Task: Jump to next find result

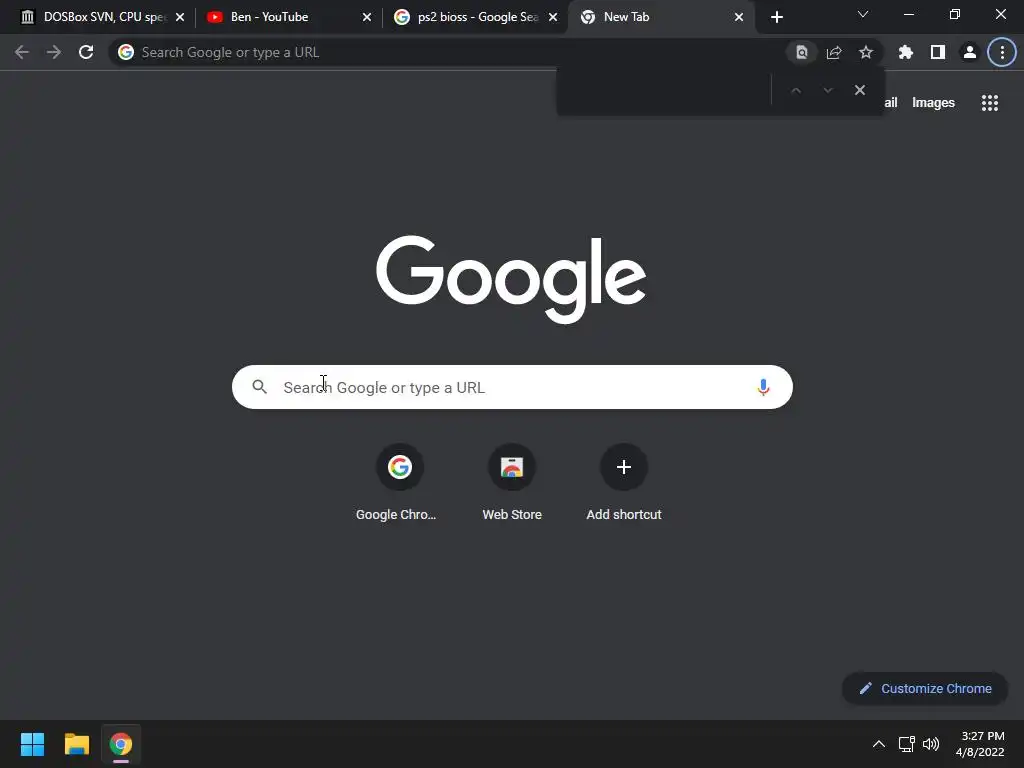Action: pos(828,90)
